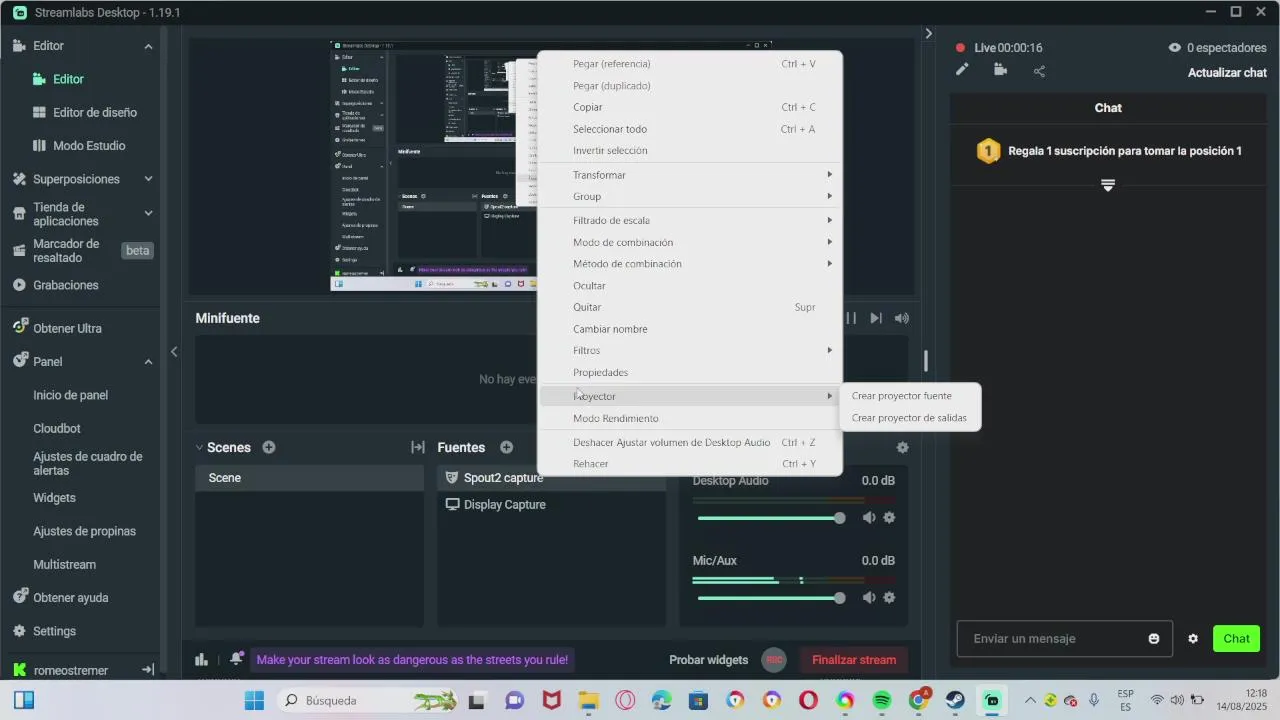Adjust the Desktop Audio volume slider
1280x720 pixels.
click(770, 518)
